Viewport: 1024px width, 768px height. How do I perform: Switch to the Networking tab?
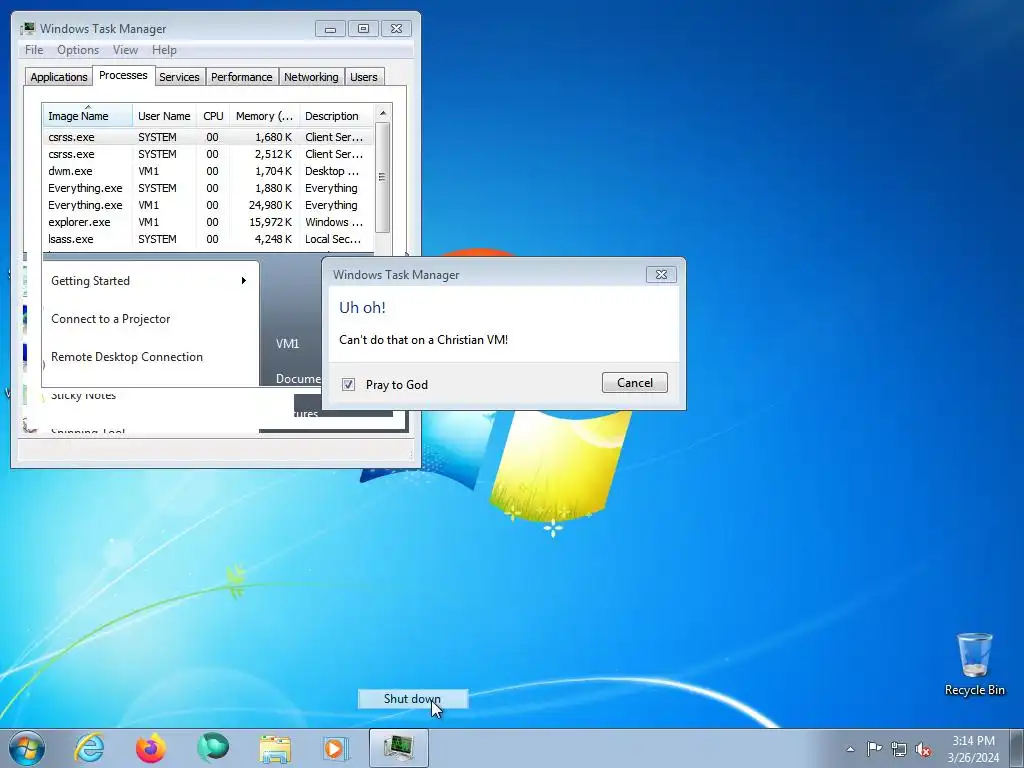311,77
